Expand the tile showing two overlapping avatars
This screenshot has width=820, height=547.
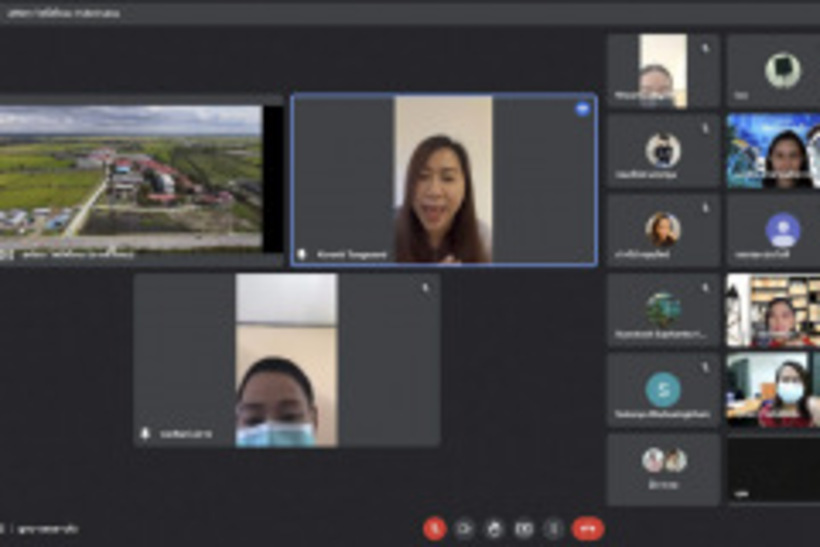click(x=663, y=468)
